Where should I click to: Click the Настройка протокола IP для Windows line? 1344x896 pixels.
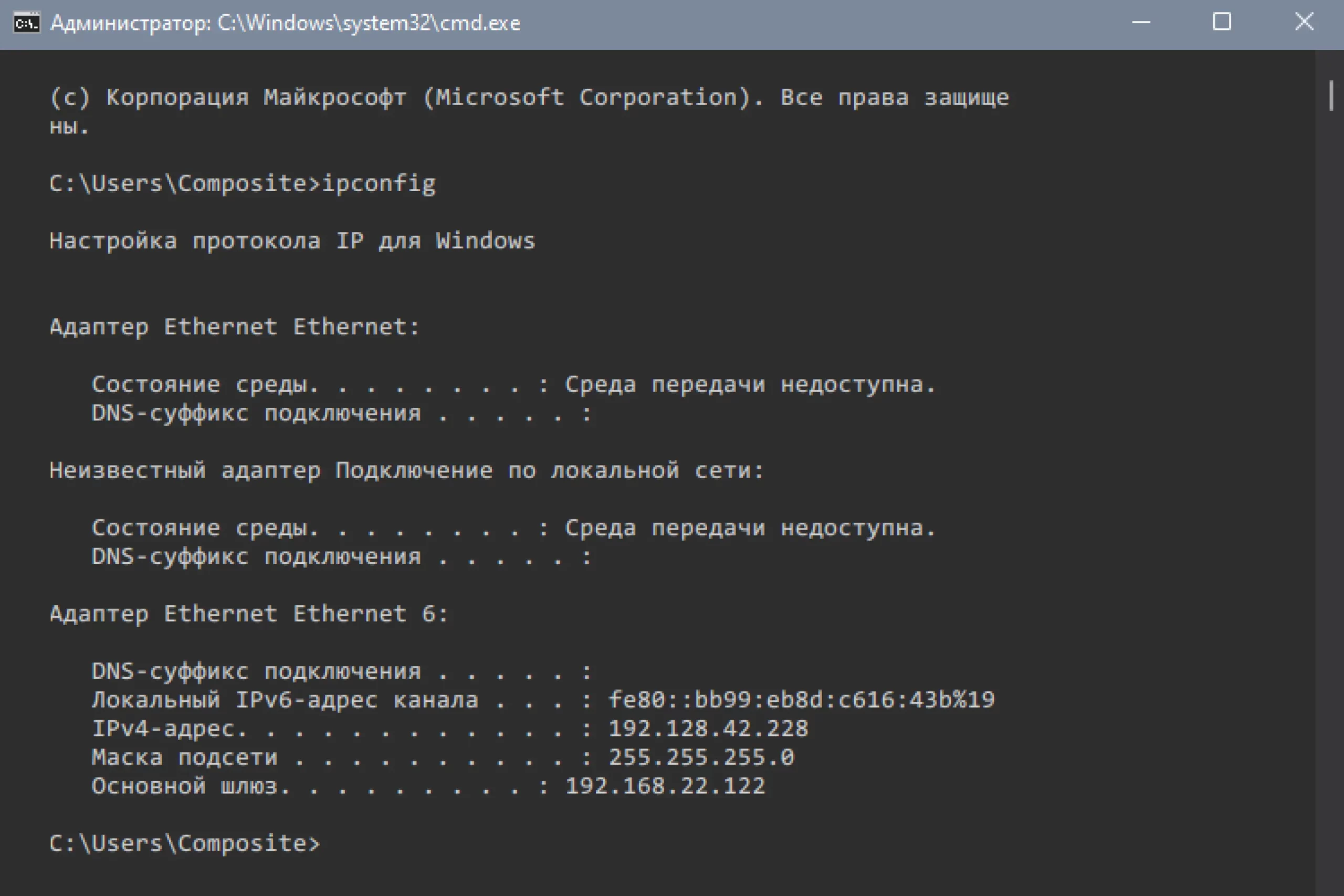tap(292, 241)
